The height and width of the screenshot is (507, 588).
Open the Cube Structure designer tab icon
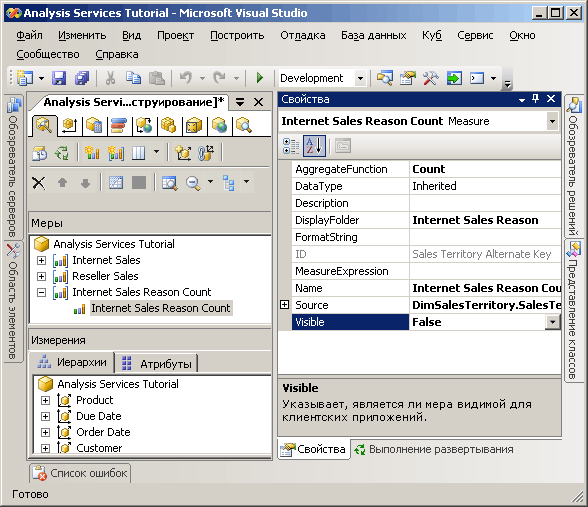44,125
